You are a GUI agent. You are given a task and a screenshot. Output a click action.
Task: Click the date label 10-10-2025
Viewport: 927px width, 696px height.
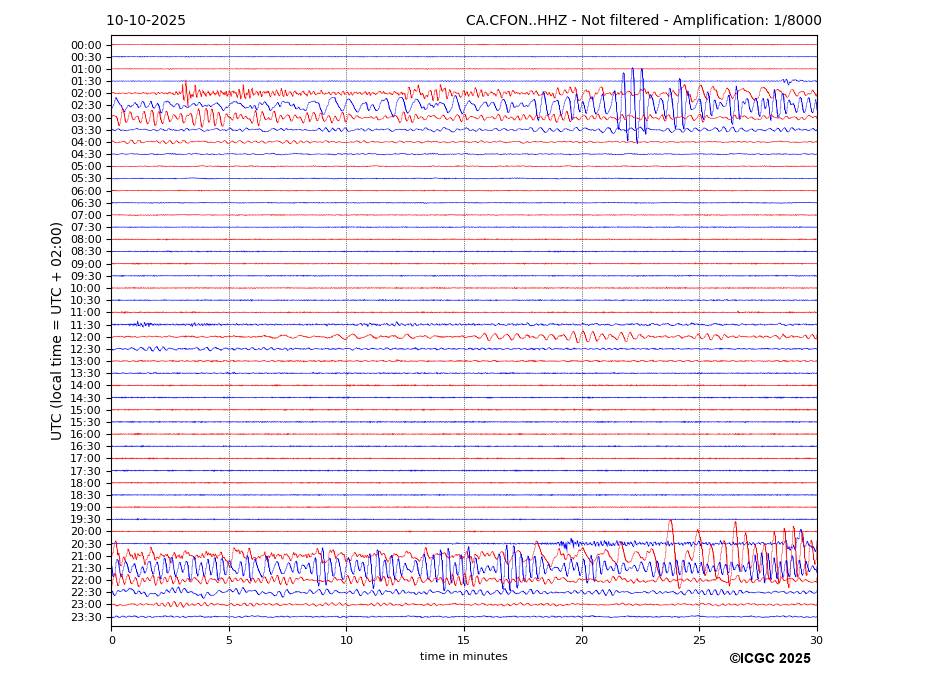(x=146, y=21)
